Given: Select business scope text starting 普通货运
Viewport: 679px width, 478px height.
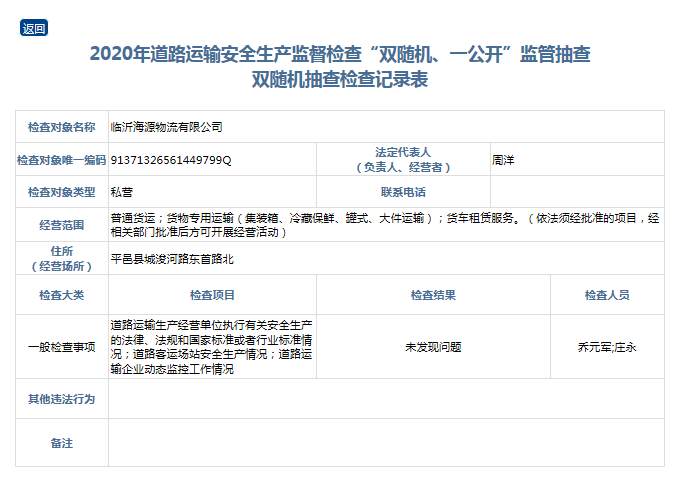Looking at the screenshot, I should click(385, 225).
